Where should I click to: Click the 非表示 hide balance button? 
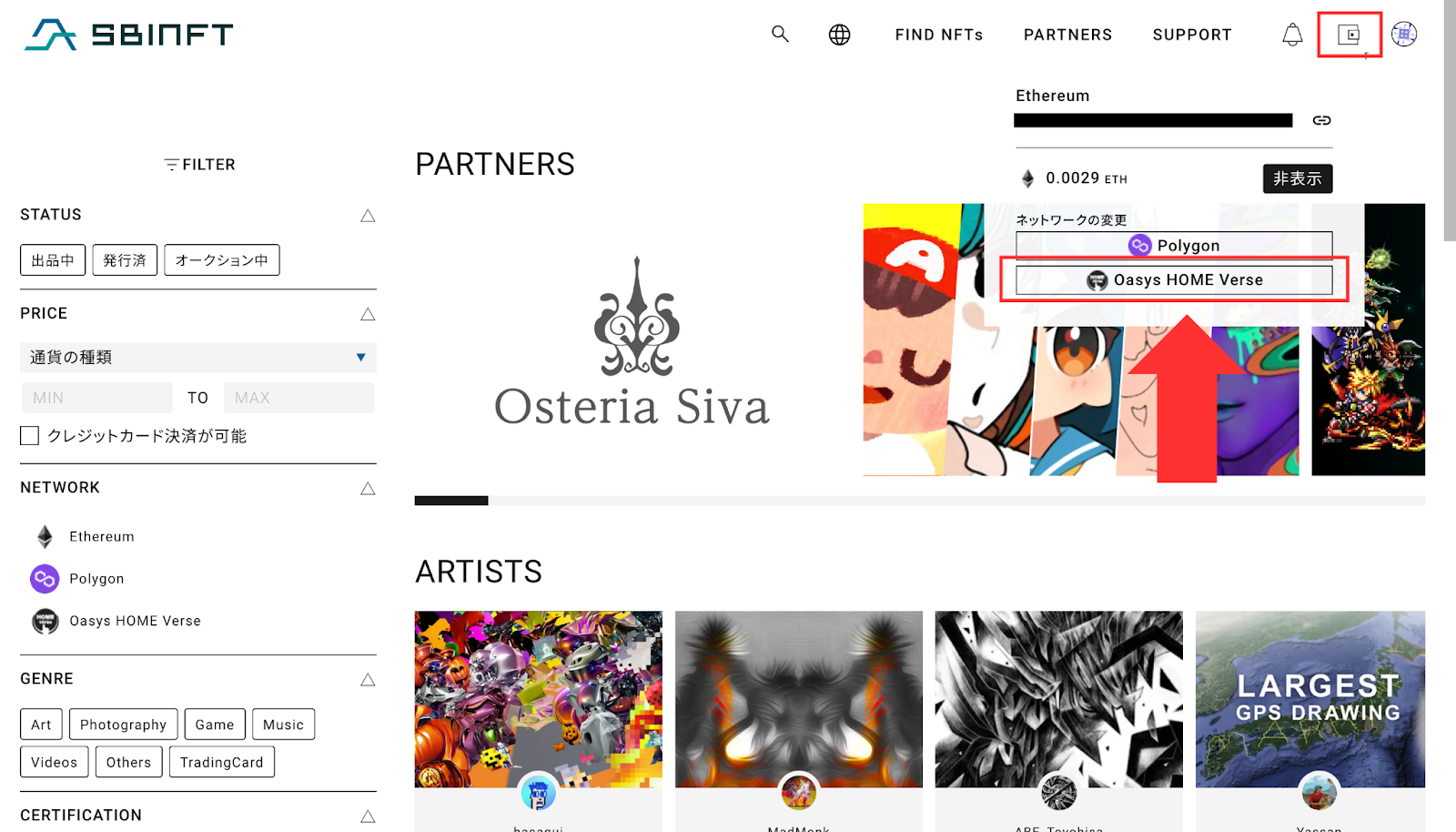point(1298,178)
